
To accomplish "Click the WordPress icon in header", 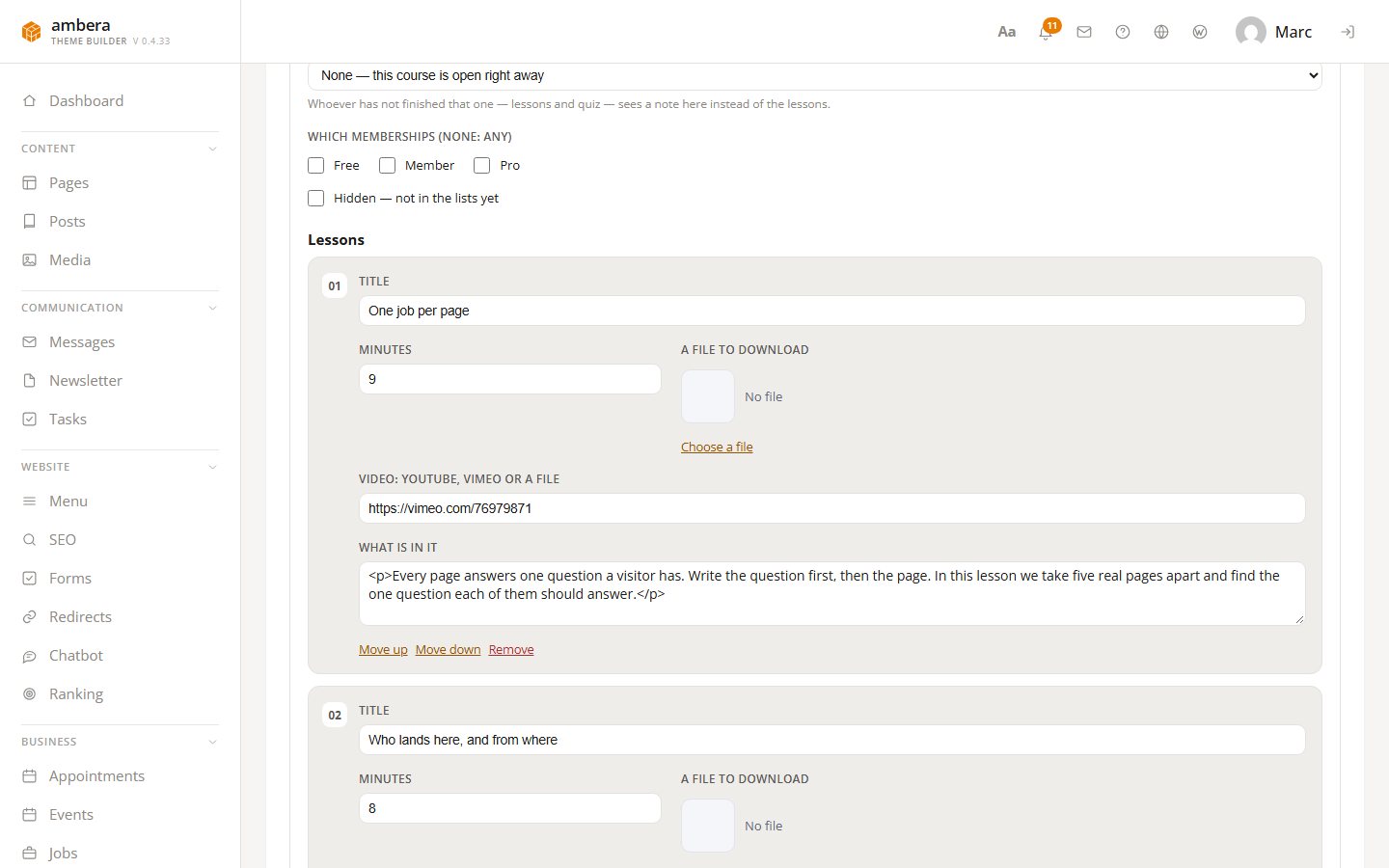I will [1200, 32].
